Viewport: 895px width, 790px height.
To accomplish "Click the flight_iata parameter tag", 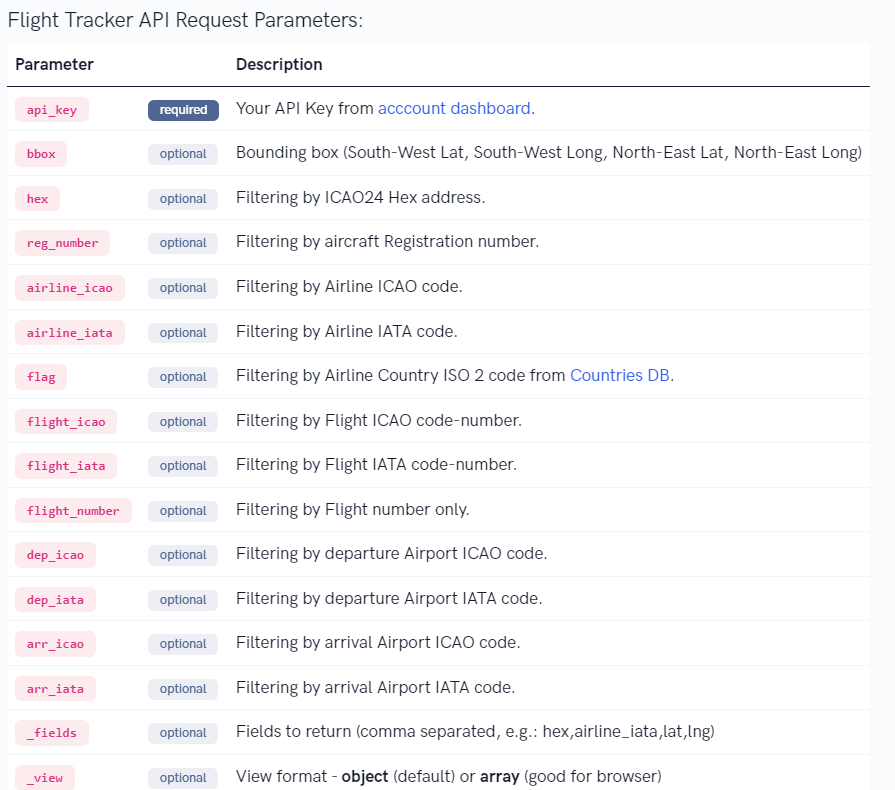I will (x=66, y=466).
